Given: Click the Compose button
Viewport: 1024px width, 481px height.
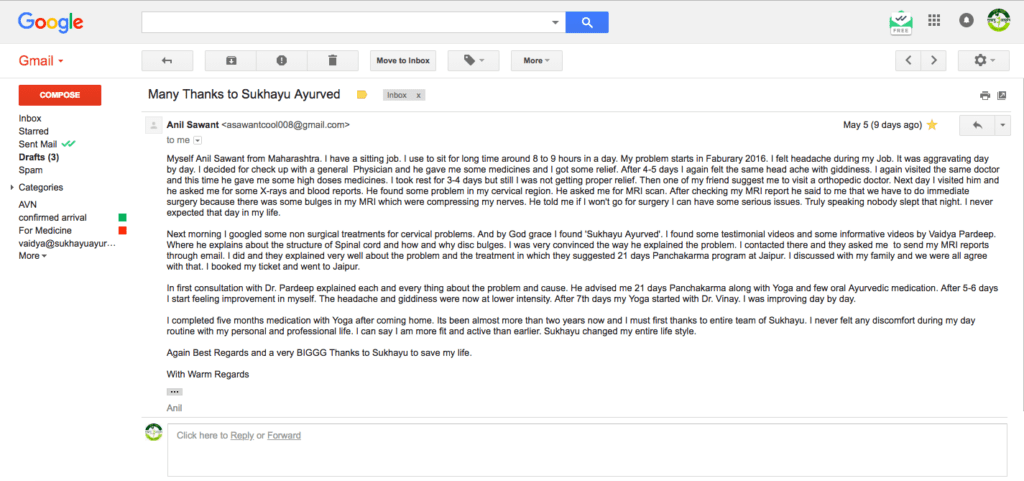Looking at the screenshot, I should tap(60, 95).
